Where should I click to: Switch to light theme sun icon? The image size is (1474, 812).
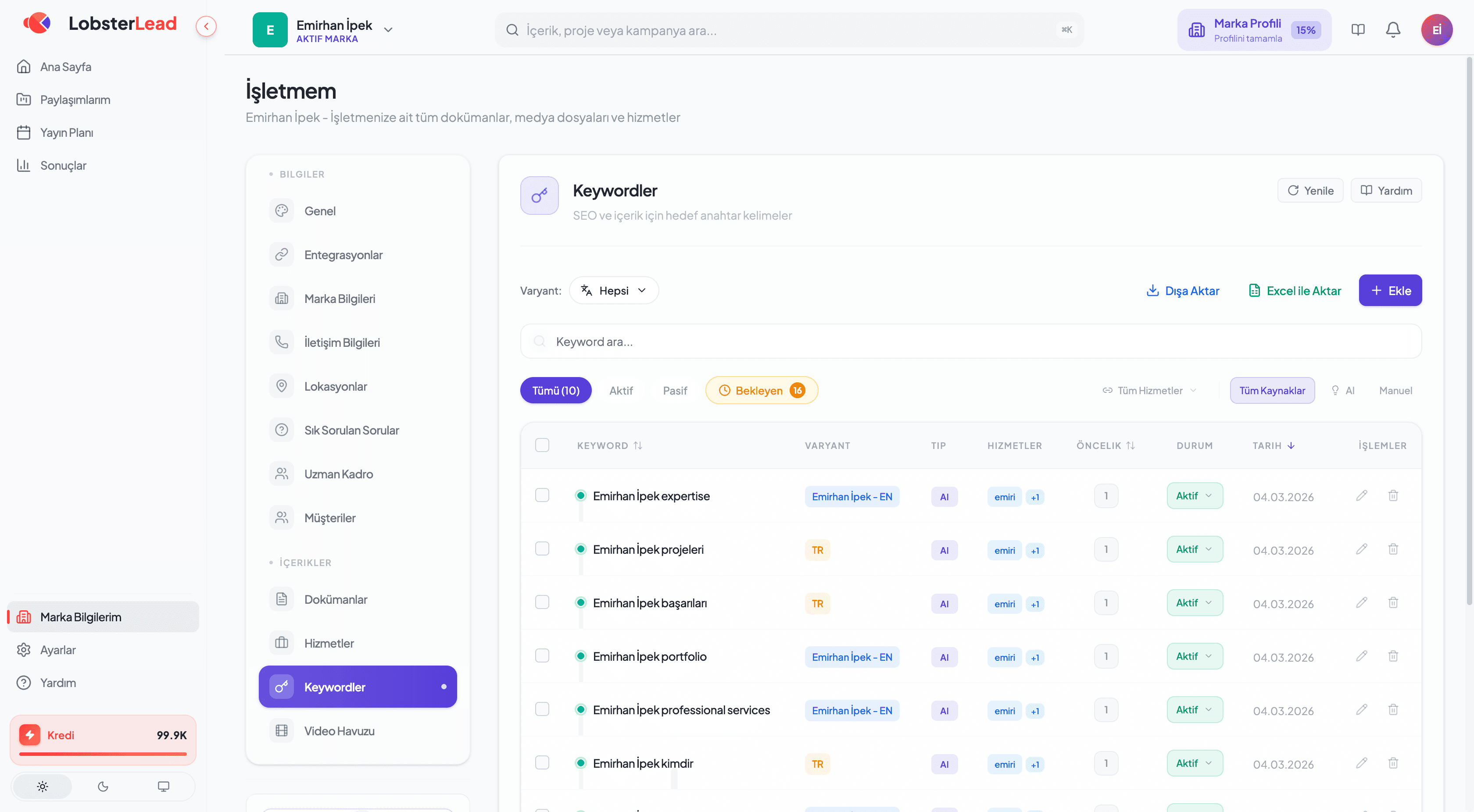click(x=43, y=786)
